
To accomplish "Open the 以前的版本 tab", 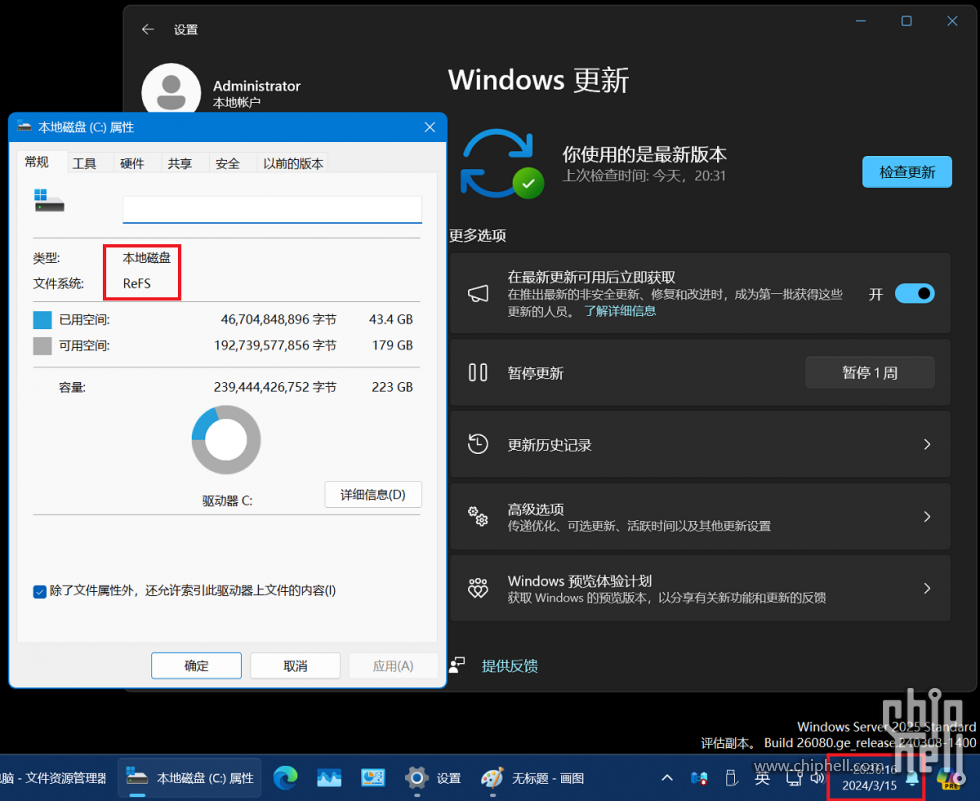I will 293,163.
